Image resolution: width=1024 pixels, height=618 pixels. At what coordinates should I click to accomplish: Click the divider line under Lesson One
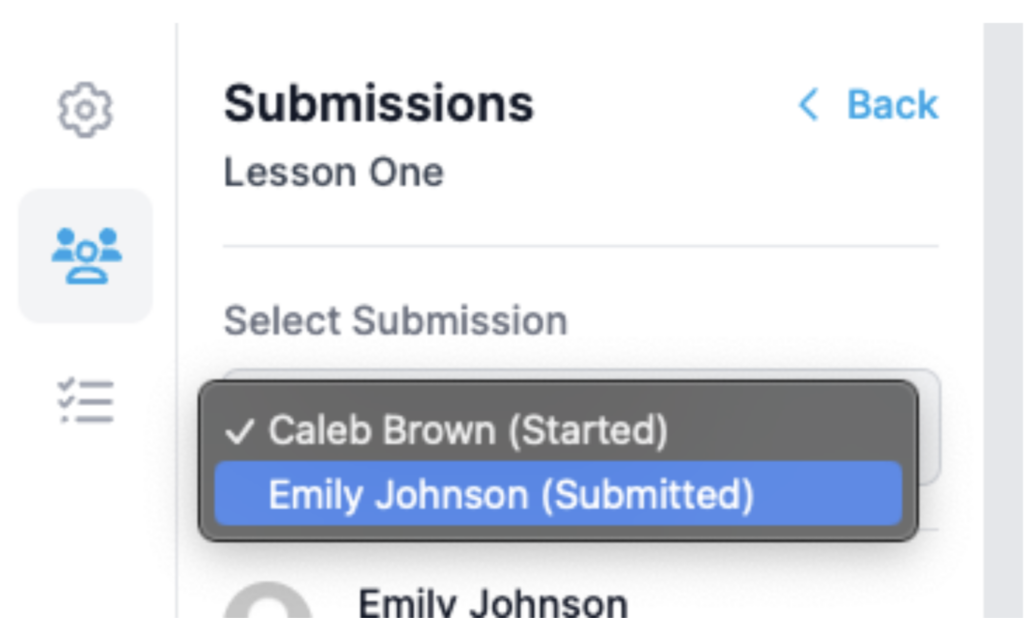(580, 245)
